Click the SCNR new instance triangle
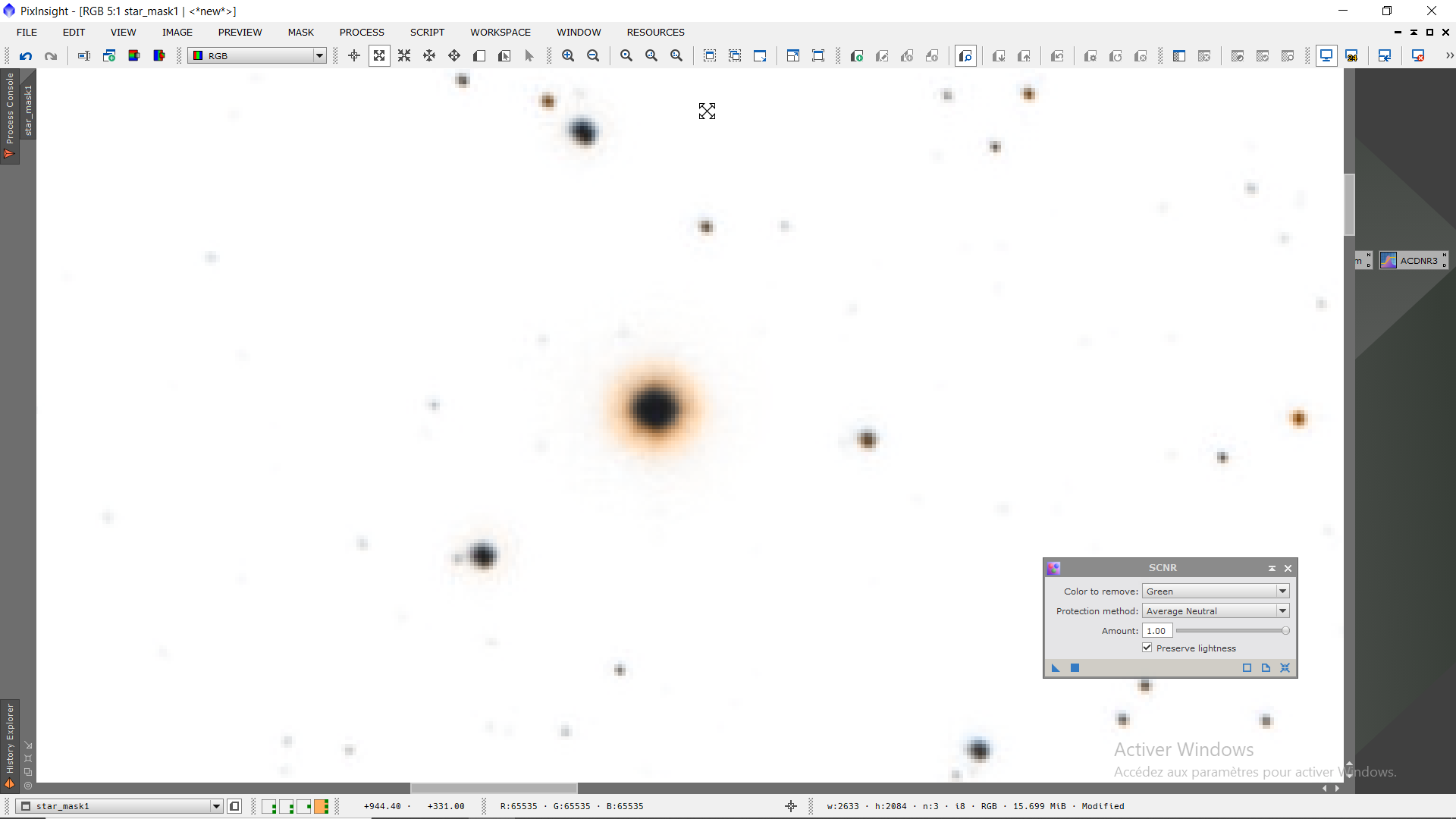 click(1055, 667)
